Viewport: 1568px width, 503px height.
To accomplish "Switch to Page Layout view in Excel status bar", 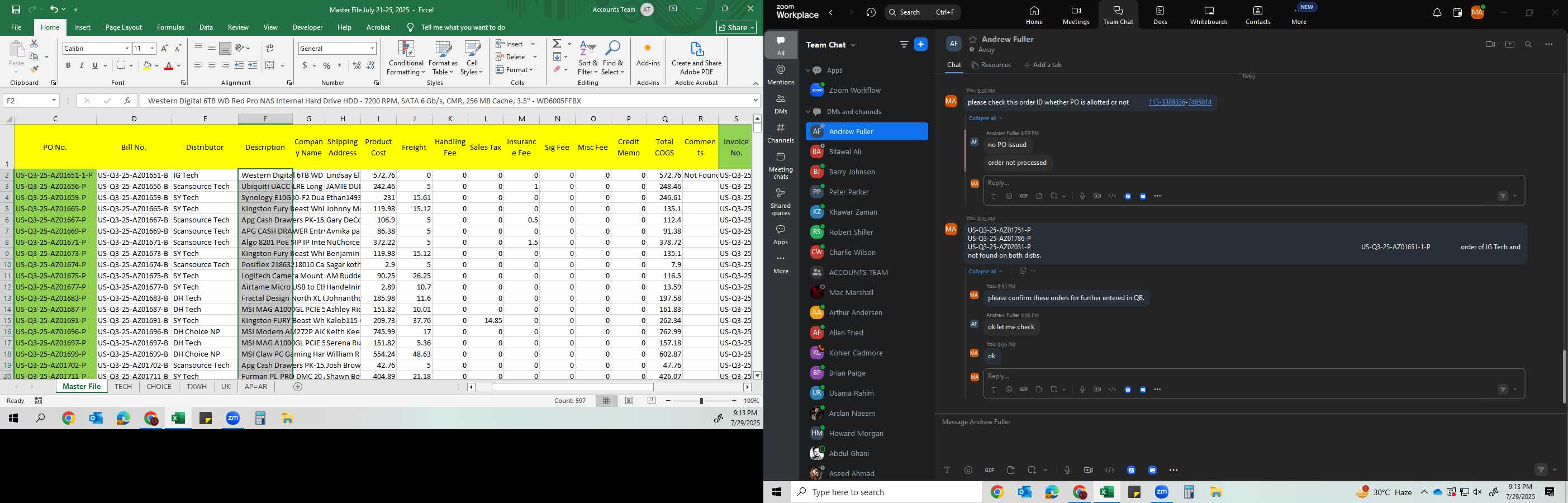I will point(629,401).
